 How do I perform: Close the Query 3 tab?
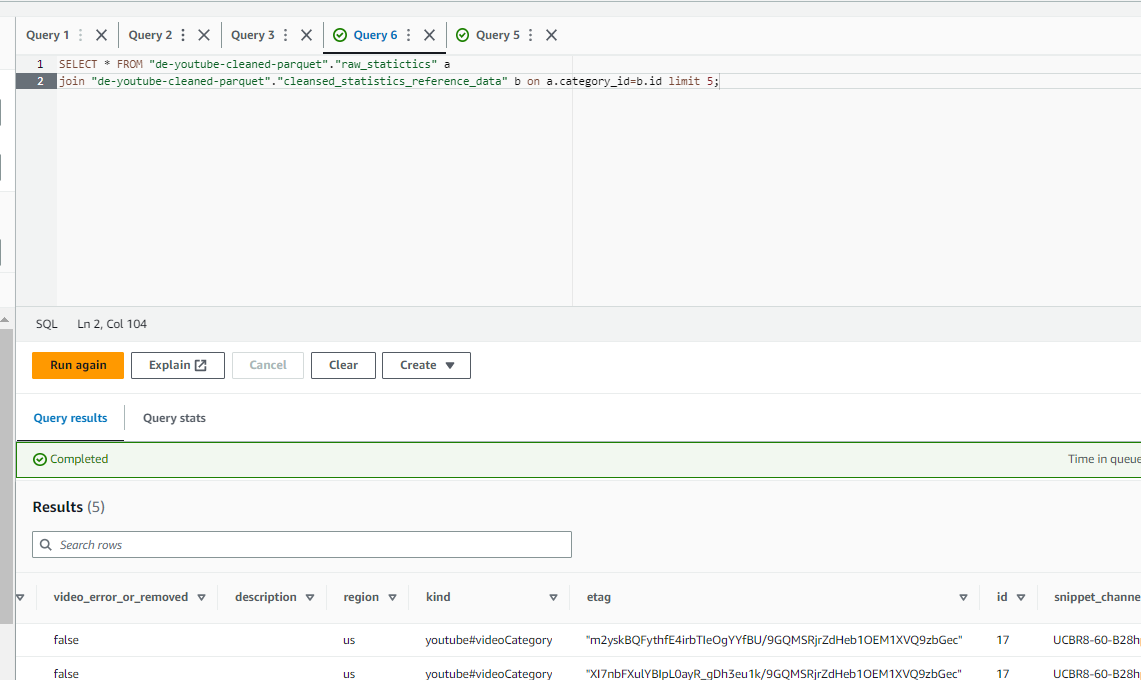tap(305, 34)
